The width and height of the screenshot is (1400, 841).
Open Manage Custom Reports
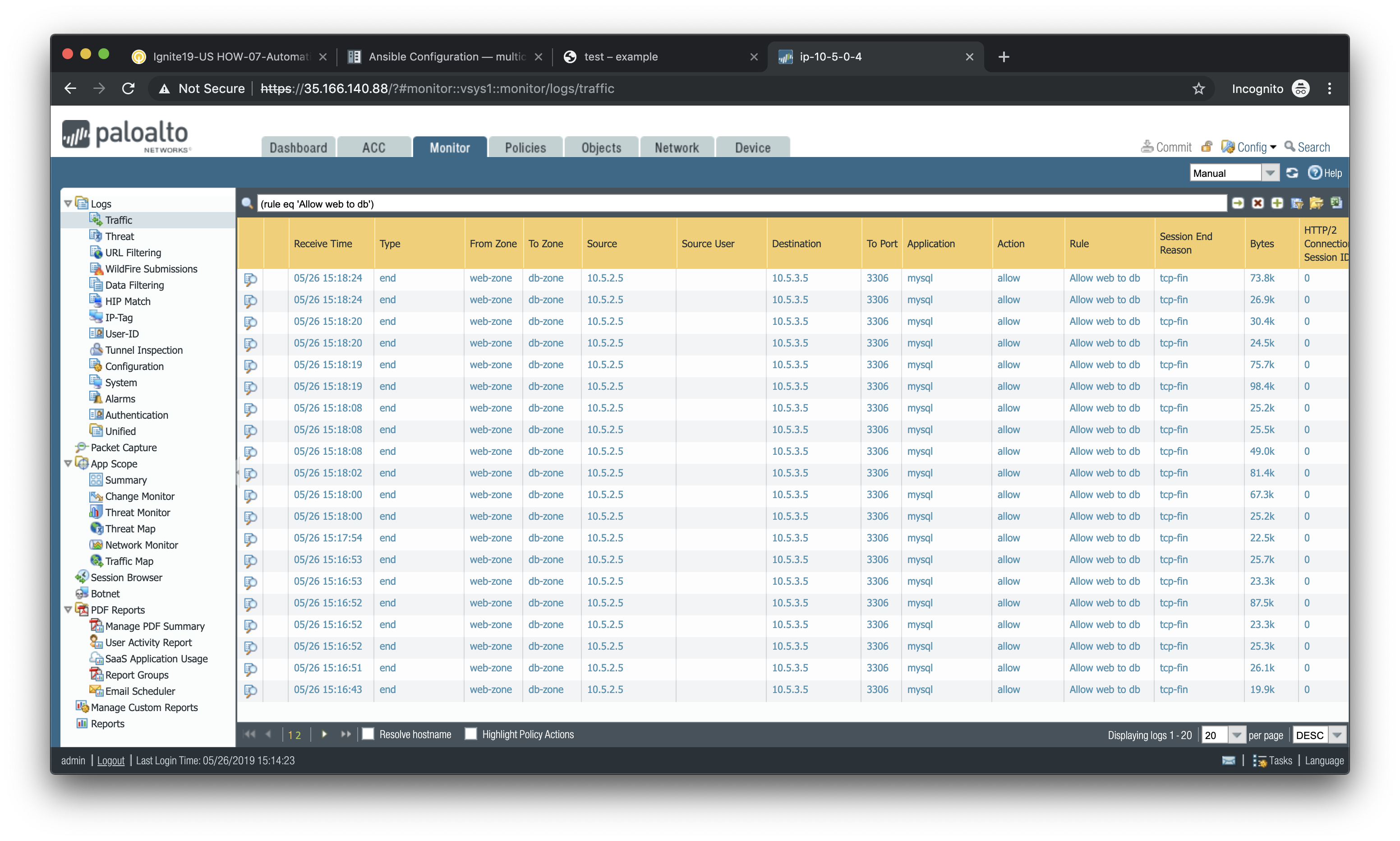[144, 708]
